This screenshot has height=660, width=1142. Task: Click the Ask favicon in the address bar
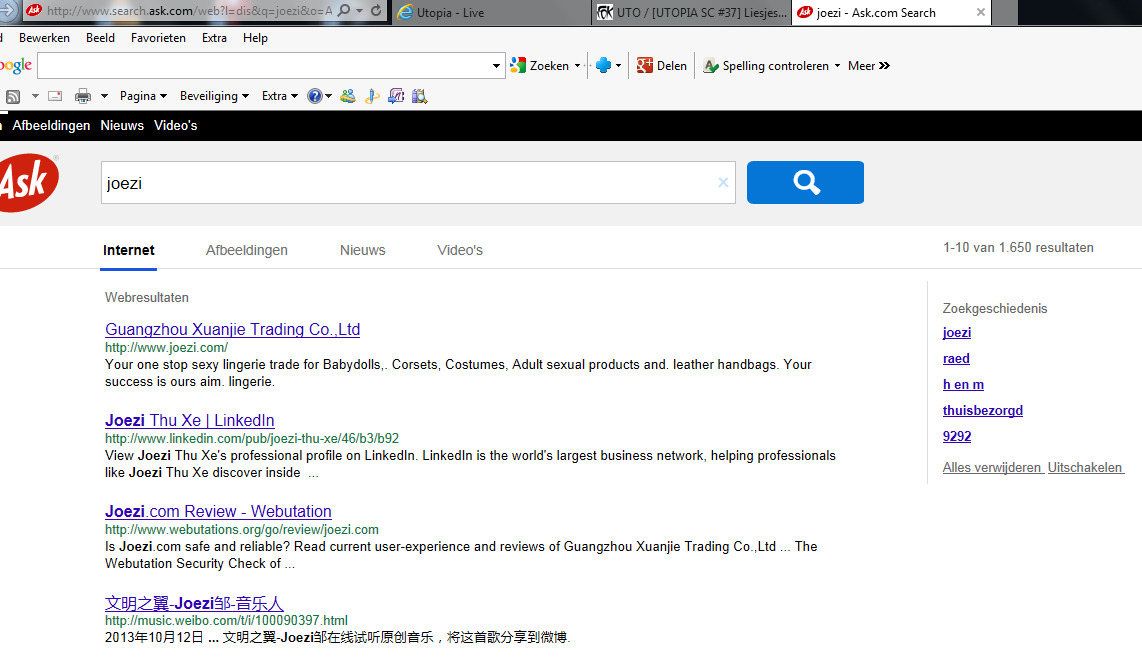coord(34,11)
